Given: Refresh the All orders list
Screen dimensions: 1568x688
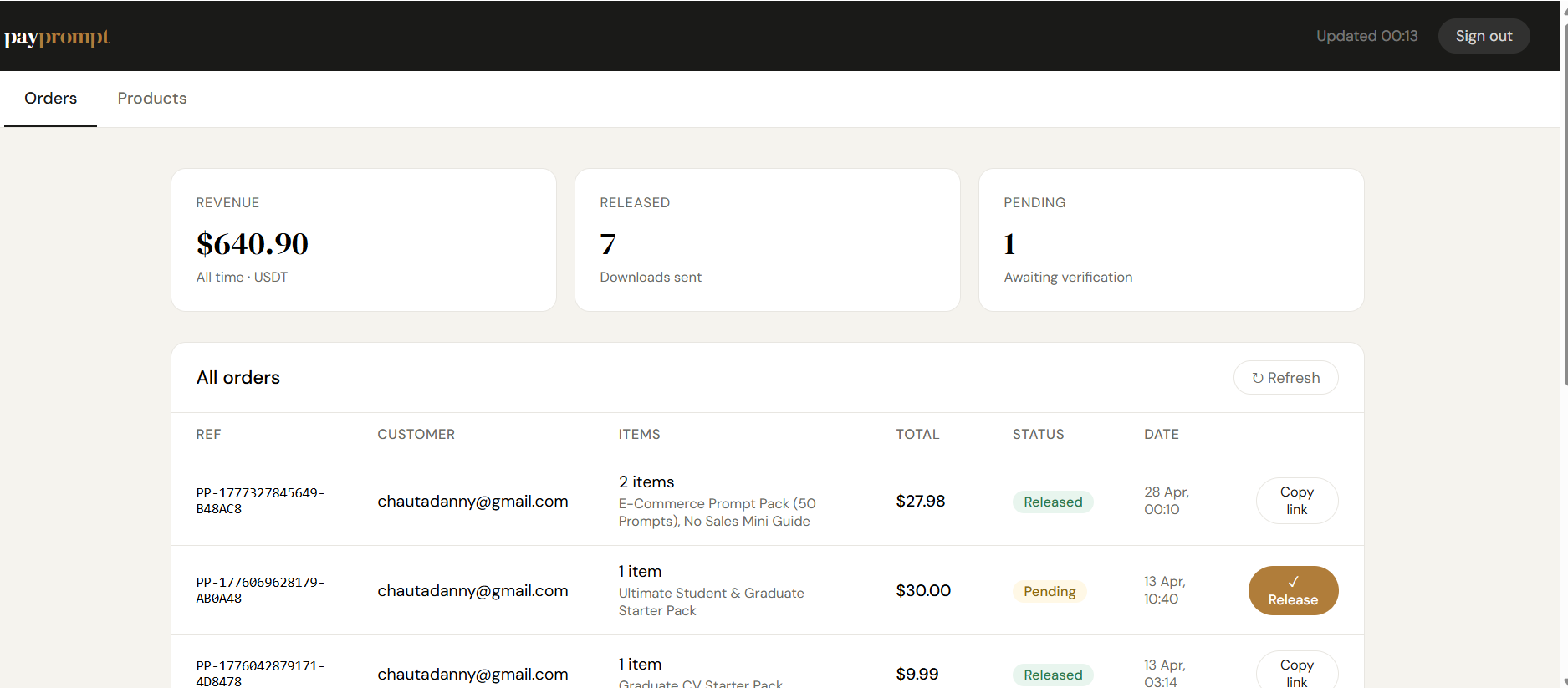Looking at the screenshot, I should pos(1285,378).
